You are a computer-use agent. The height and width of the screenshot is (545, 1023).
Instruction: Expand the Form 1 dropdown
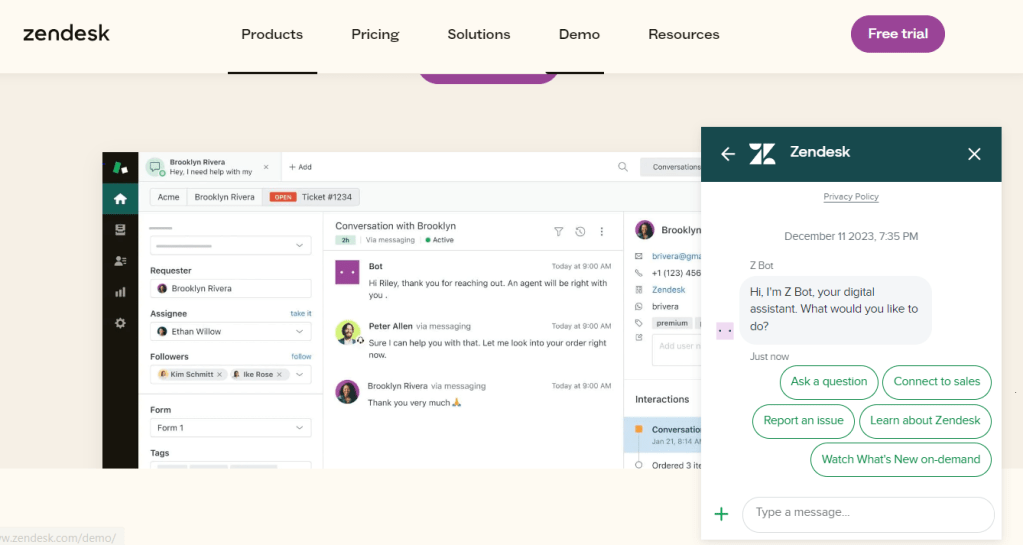300,428
